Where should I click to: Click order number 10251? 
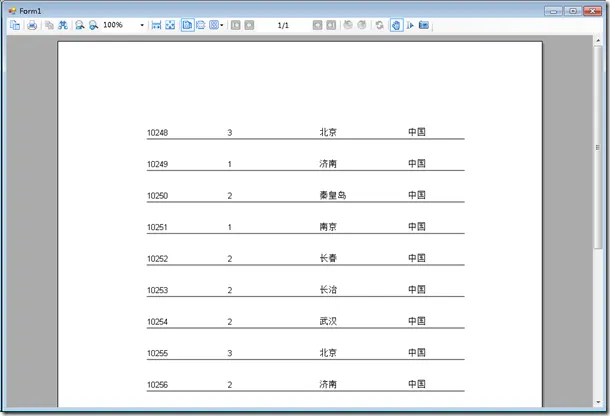tap(158, 227)
